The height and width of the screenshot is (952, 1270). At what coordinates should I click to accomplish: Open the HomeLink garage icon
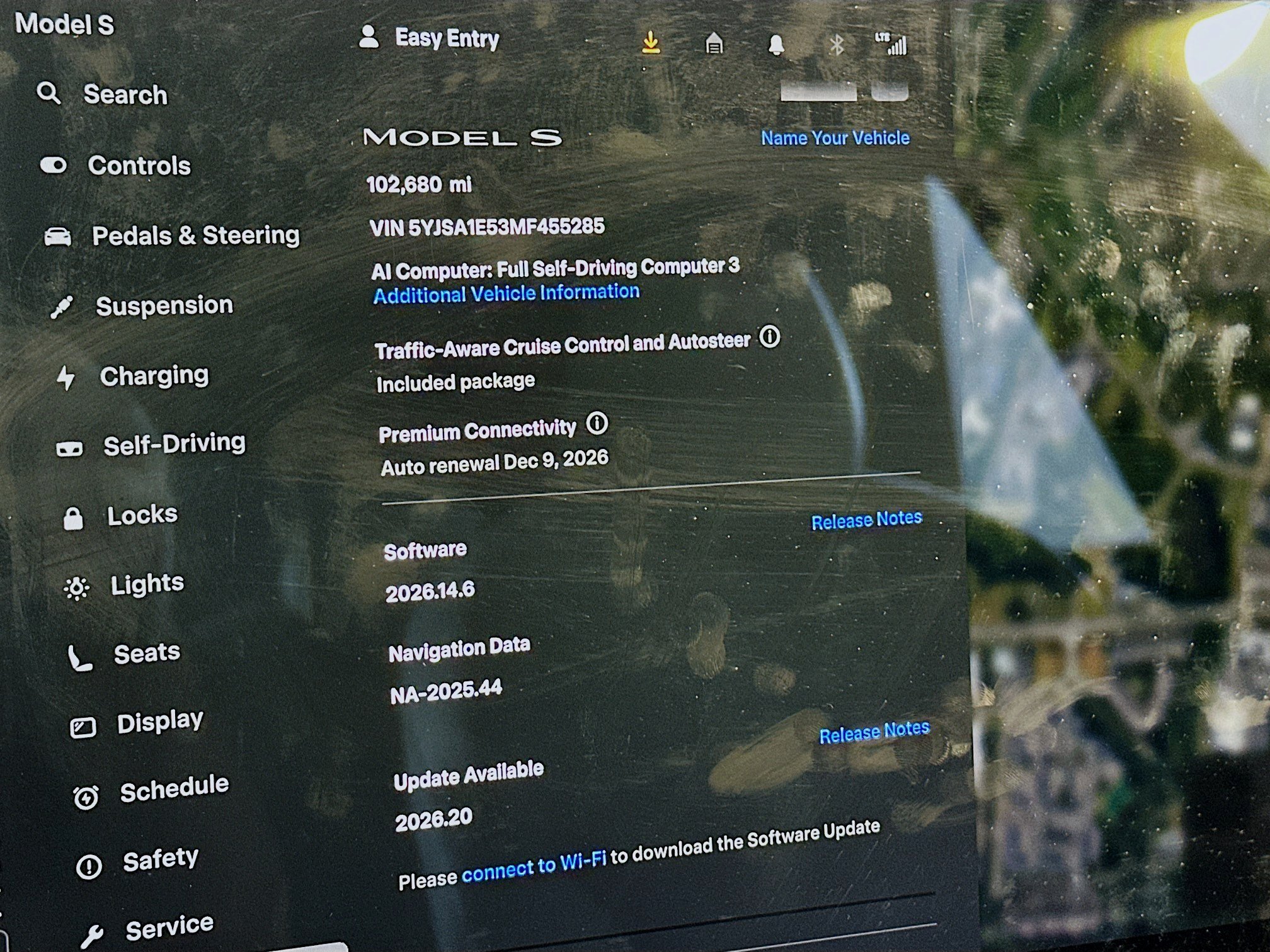point(714,43)
